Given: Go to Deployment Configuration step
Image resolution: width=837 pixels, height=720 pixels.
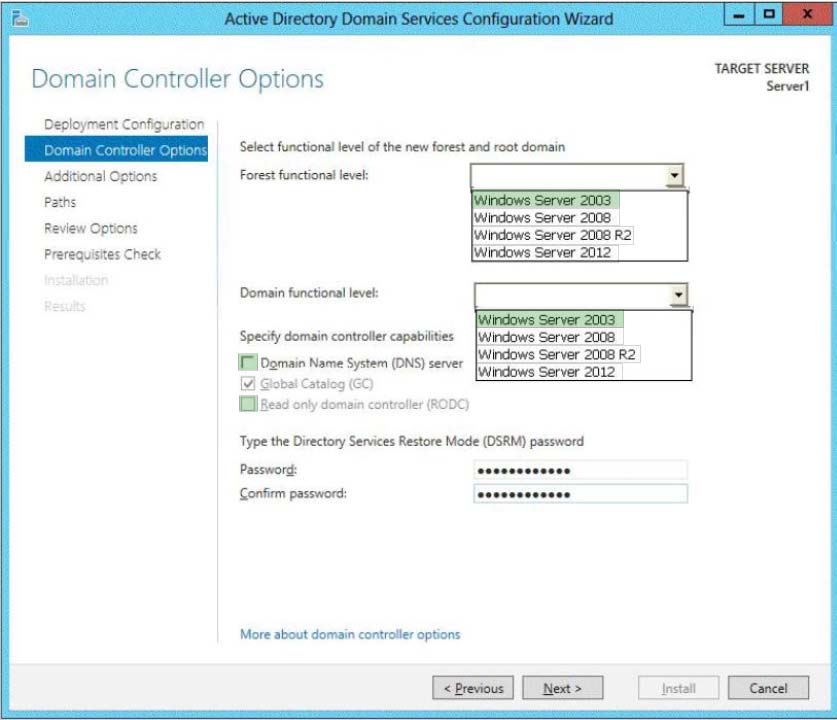Looking at the screenshot, I should coord(124,124).
